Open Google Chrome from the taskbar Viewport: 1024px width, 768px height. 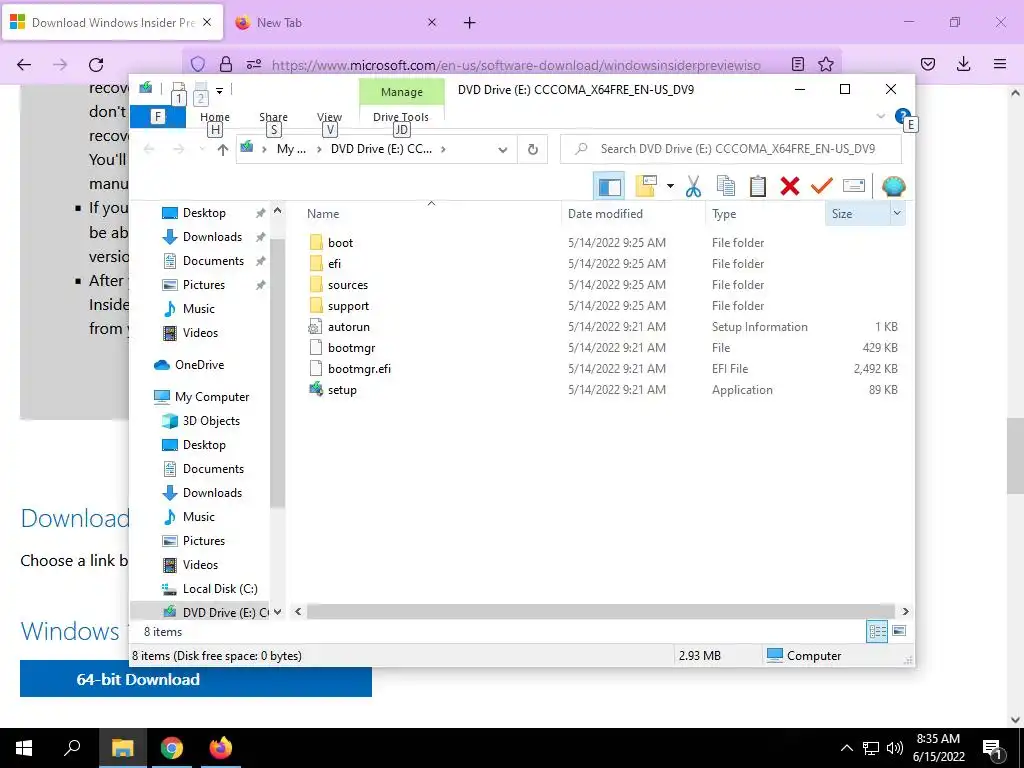(172, 748)
